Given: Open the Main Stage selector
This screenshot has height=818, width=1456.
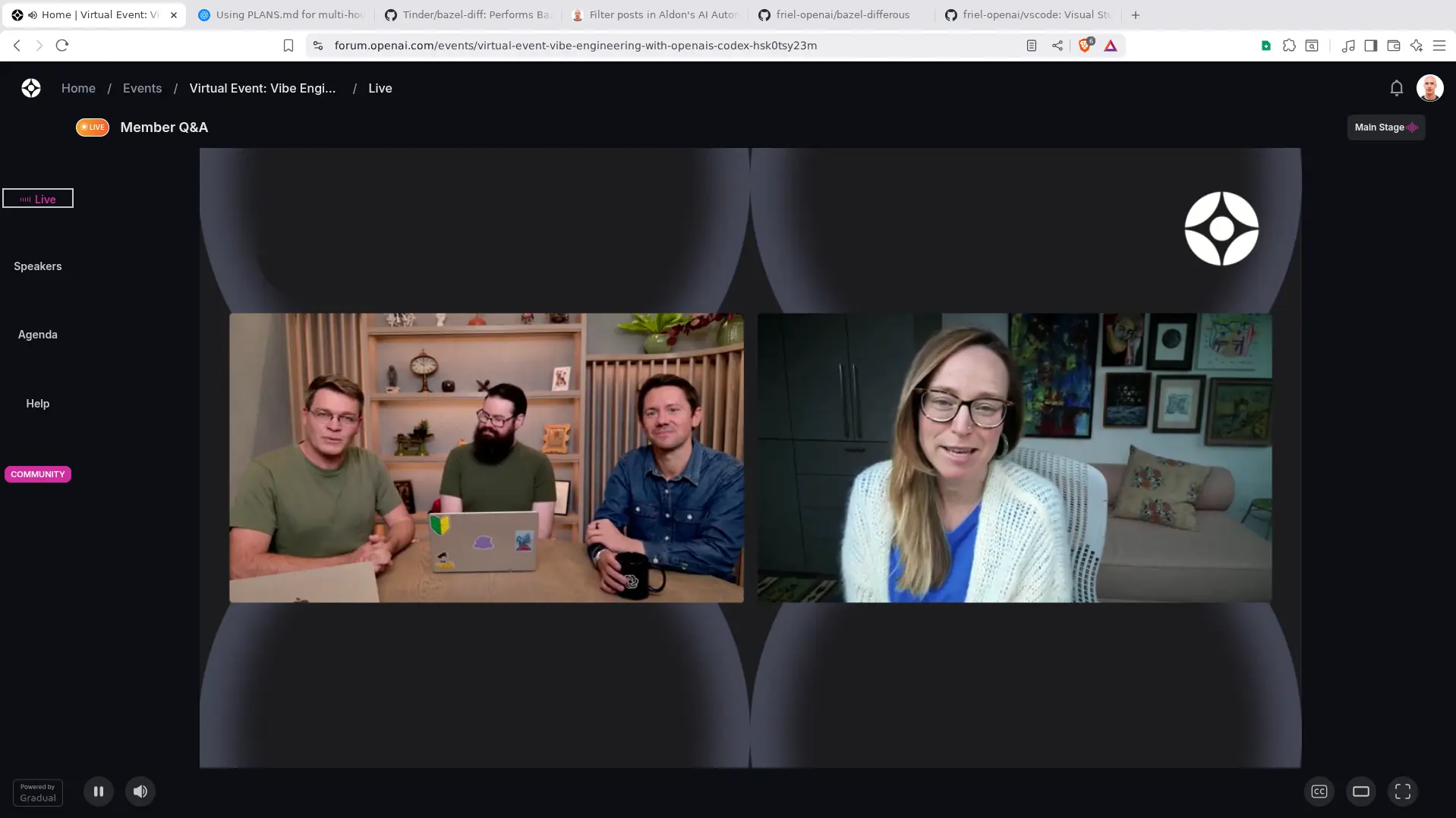Looking at the screenshot, I should (1385, 127).
